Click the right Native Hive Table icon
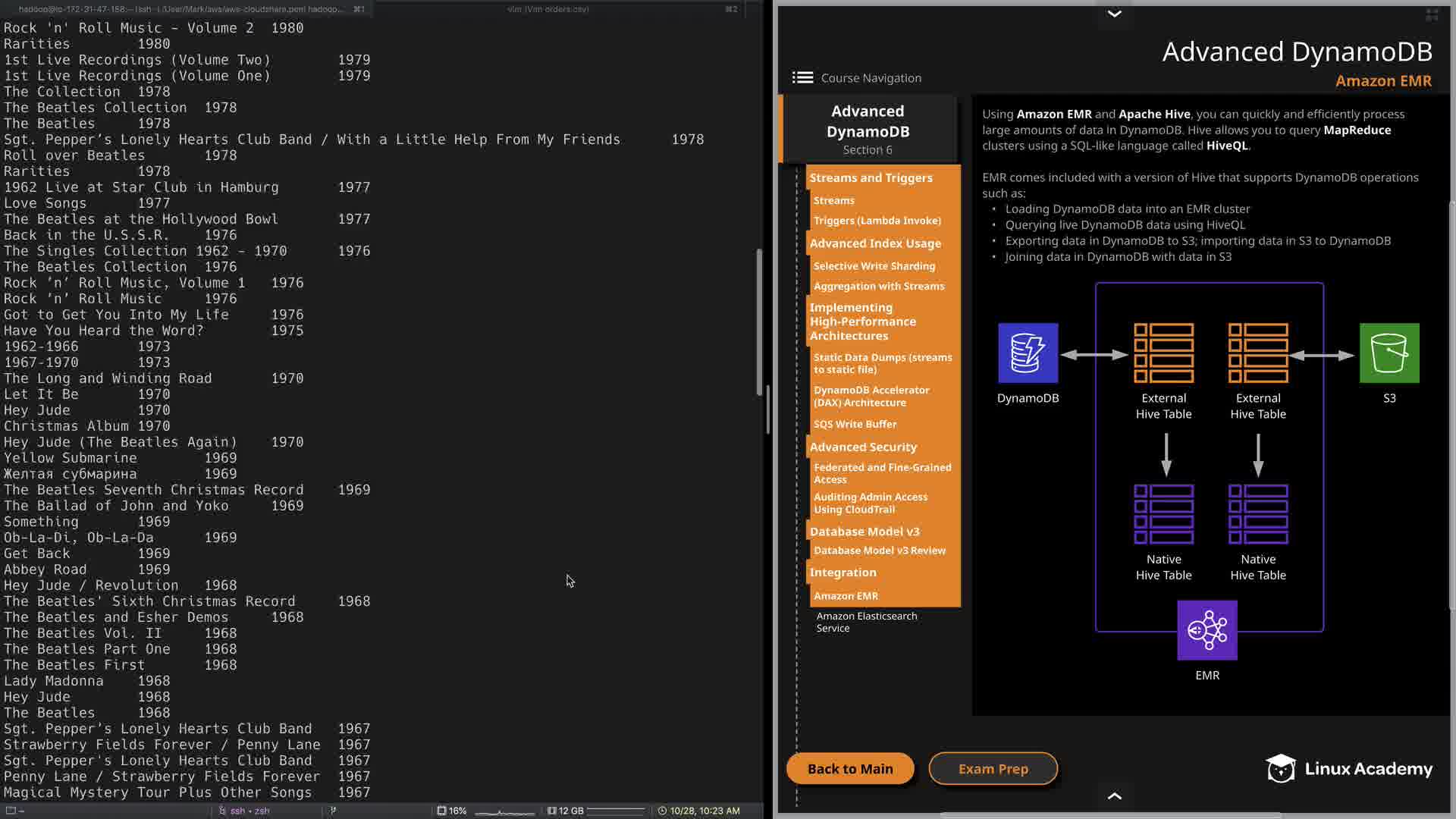1456x819 pixels. [1257, 514]
